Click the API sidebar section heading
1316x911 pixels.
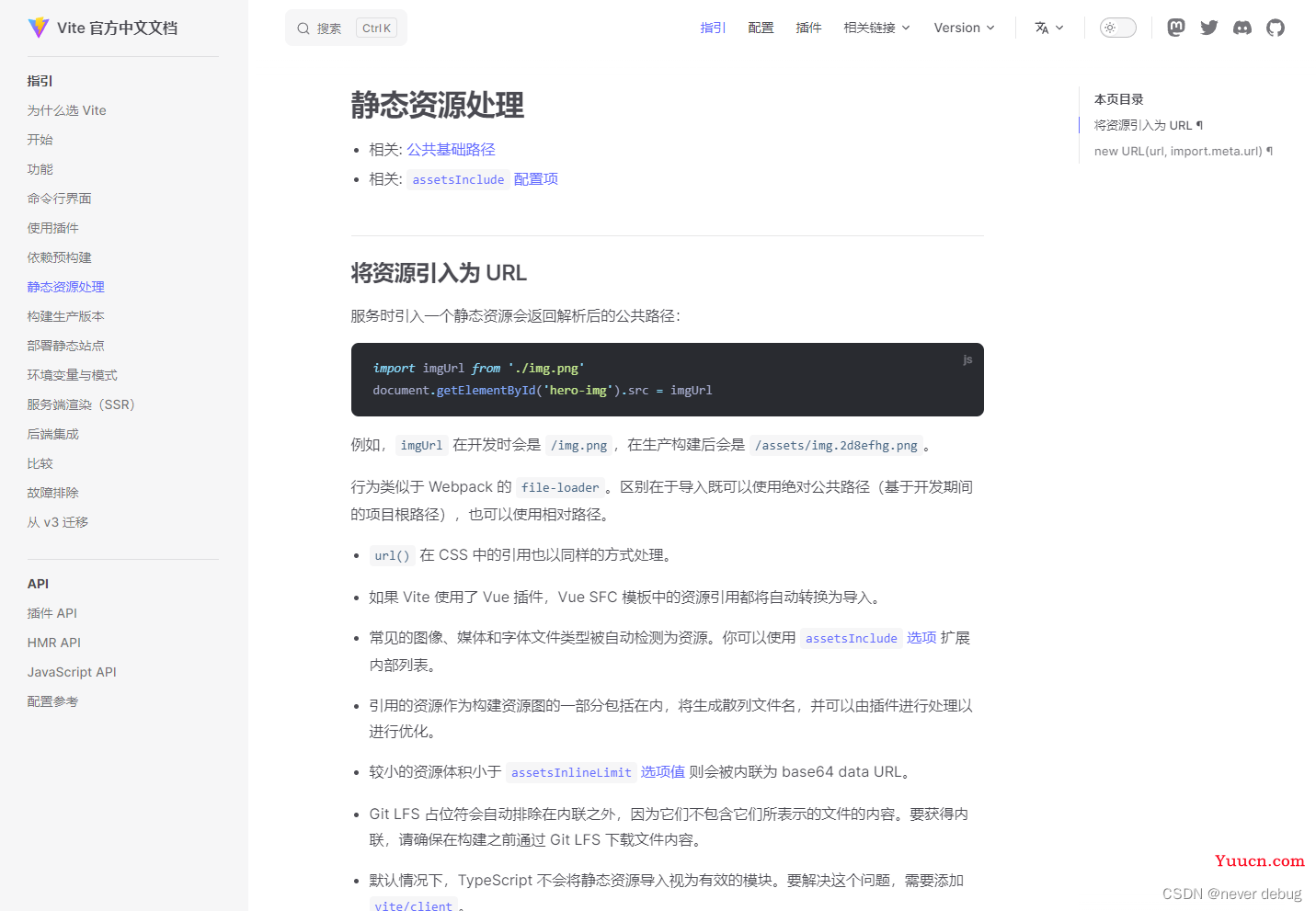(x=39, y=584)
